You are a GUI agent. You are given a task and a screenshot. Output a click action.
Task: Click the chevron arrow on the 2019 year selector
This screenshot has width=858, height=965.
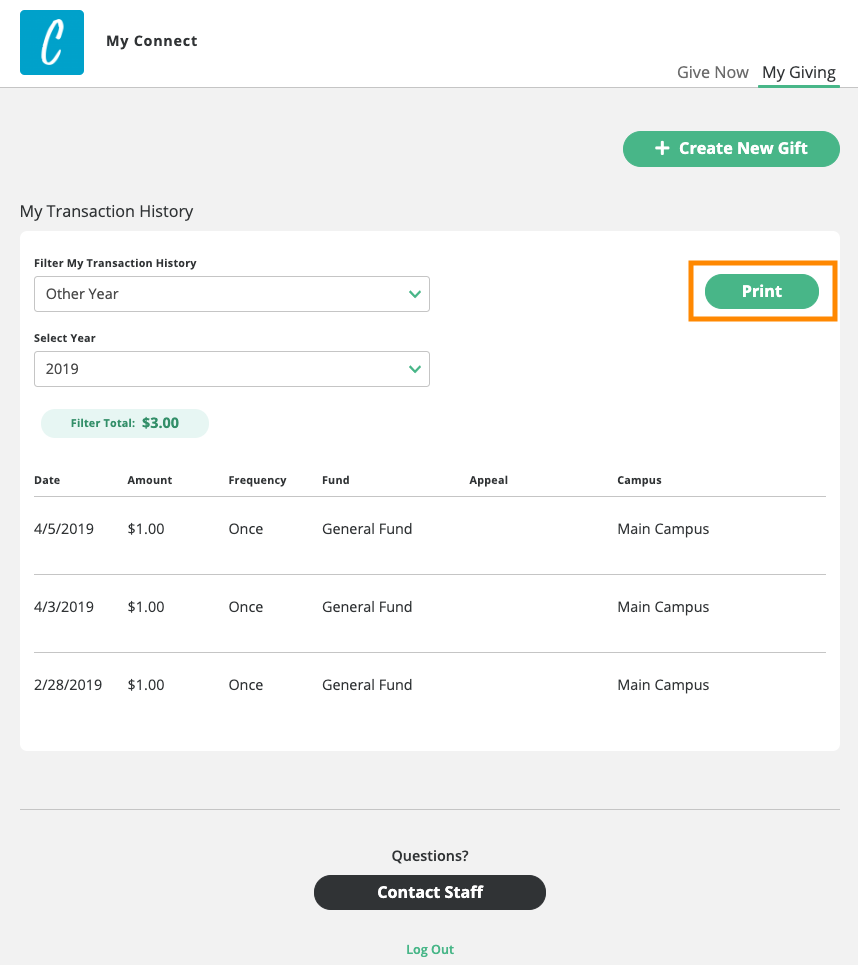click(415, 369)
